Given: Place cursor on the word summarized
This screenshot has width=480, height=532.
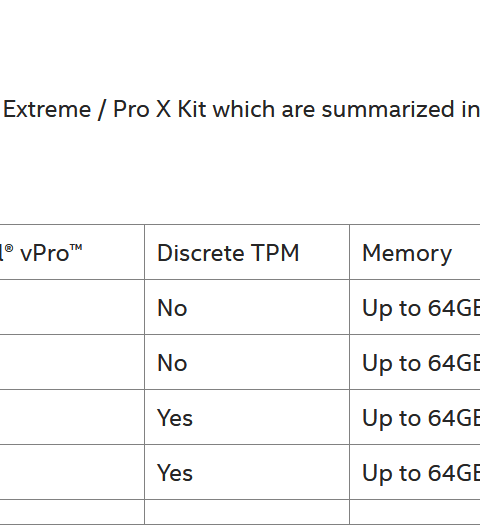Looking at the screenshot, I should 388,109.
